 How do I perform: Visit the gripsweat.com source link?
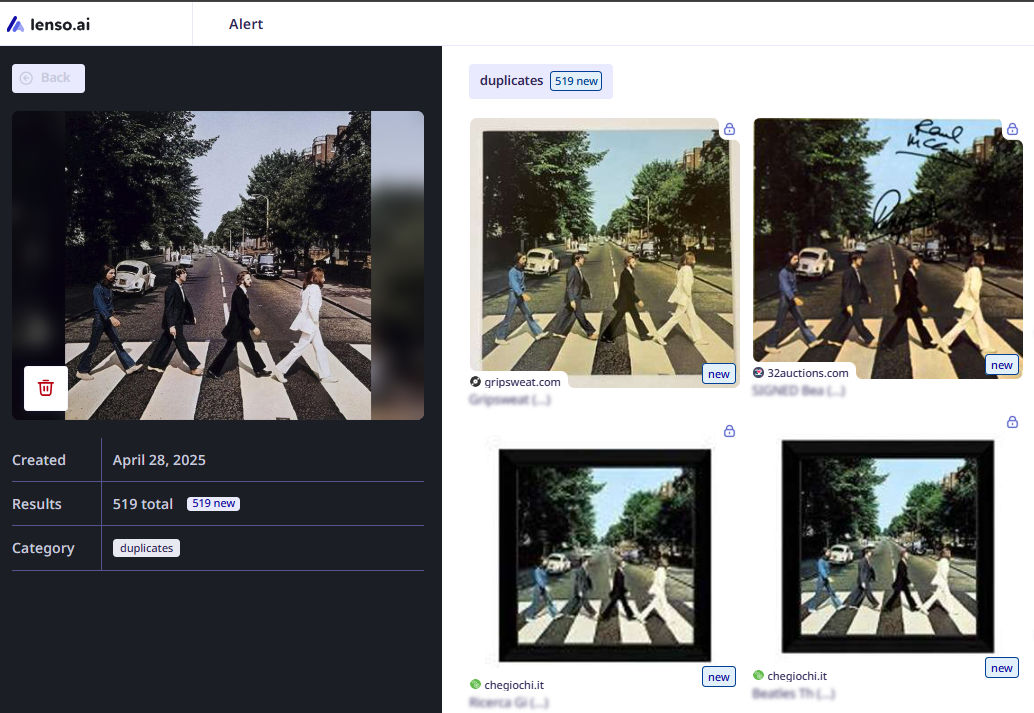tap(522, 382)
